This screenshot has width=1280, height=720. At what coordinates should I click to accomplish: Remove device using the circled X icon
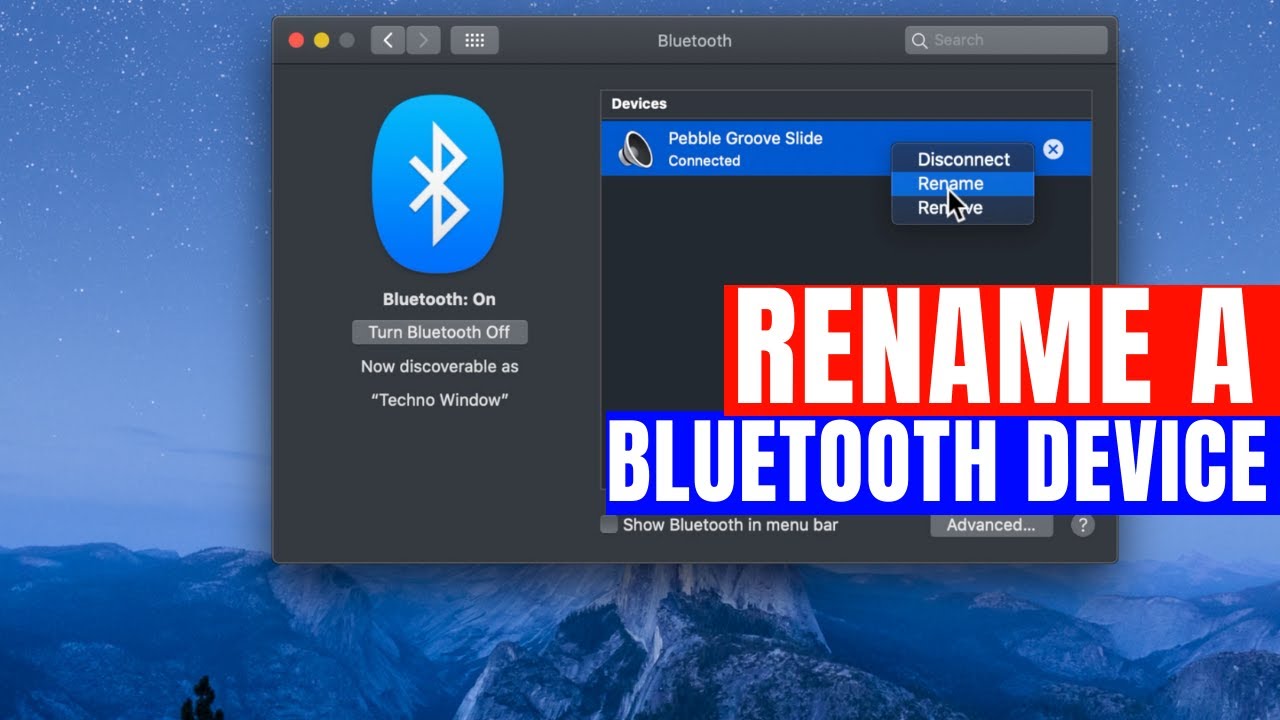point(1053,149)
